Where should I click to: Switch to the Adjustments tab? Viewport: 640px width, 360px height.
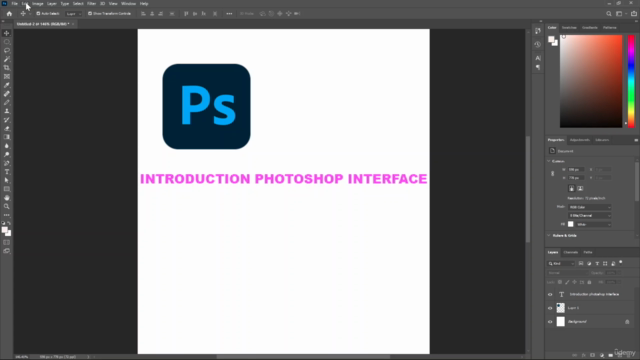[580, 140]
